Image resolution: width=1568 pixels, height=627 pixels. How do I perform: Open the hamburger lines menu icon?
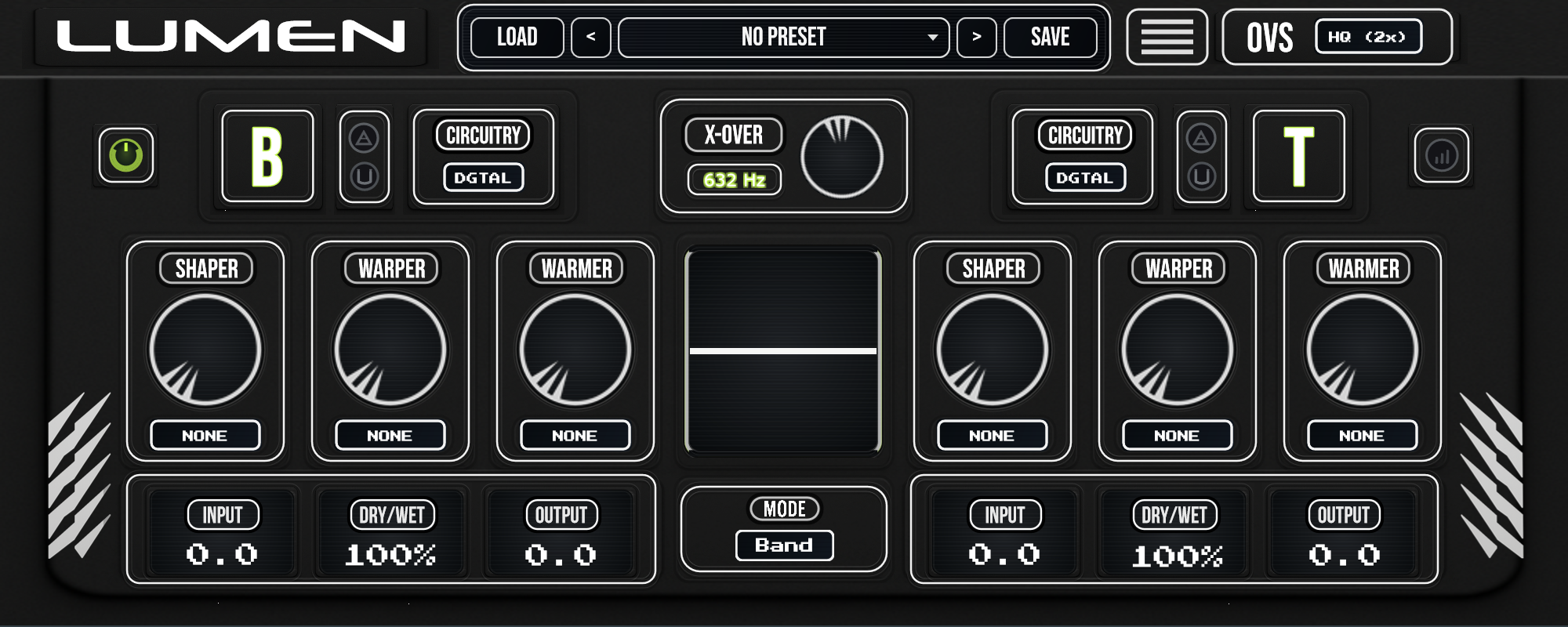pos(1167,37)
